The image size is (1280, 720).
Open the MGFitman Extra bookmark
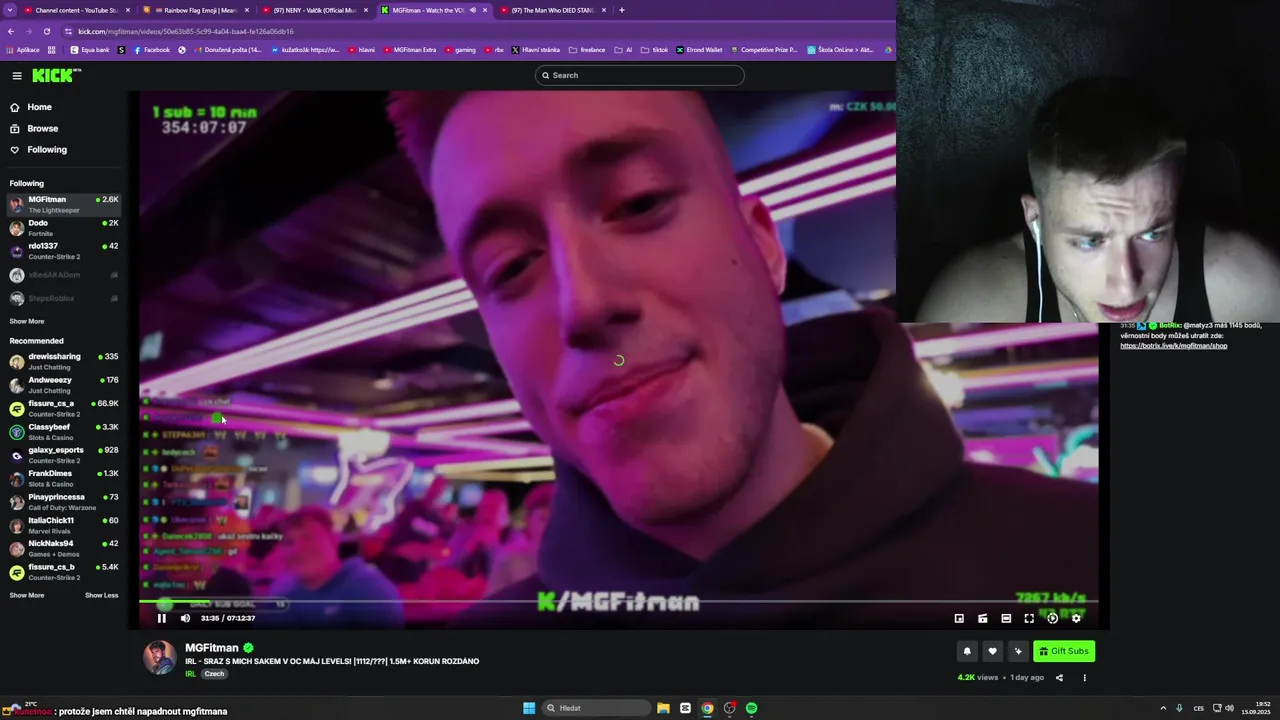pos(410,50)
